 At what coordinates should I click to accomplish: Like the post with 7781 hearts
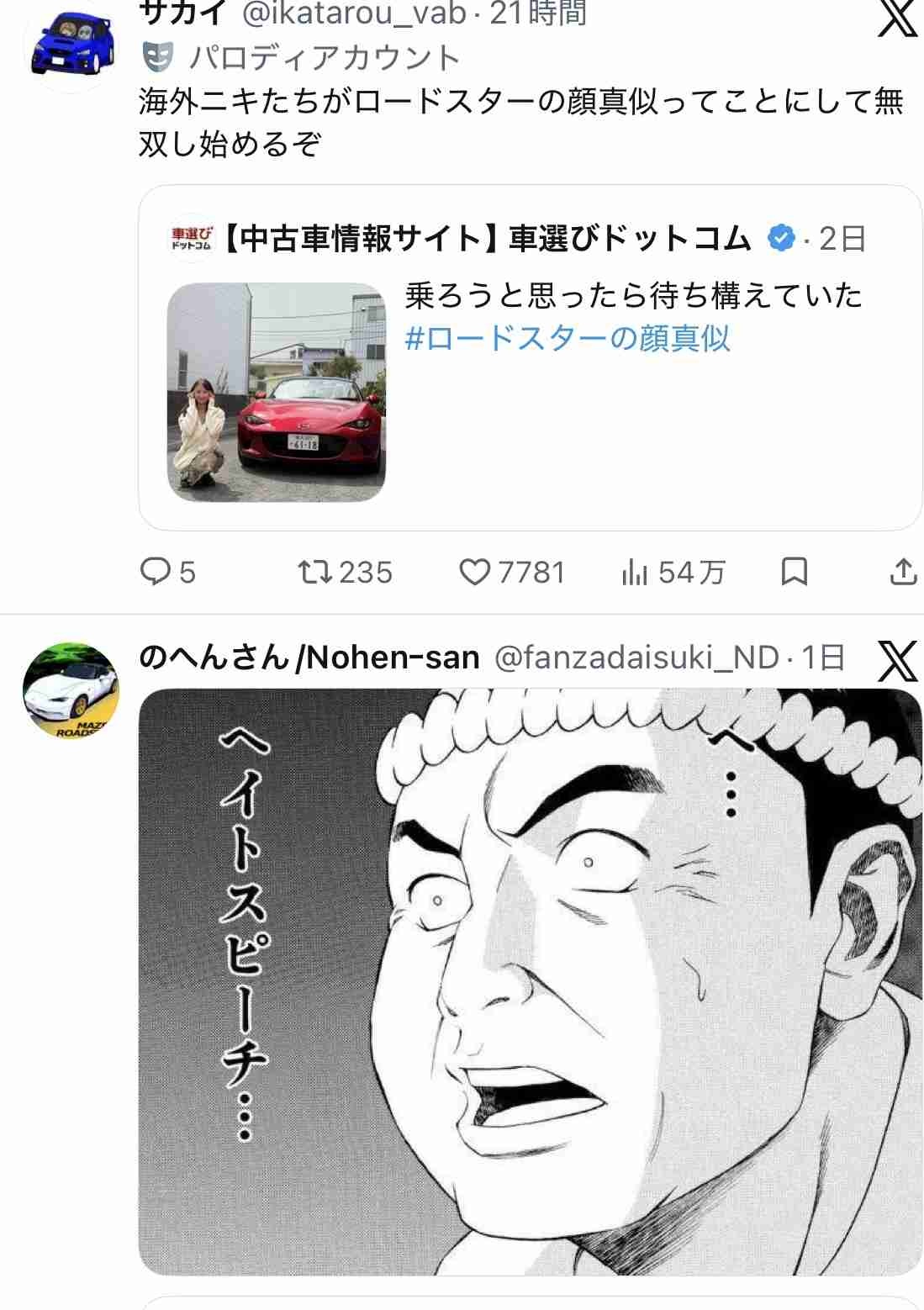[475, 573]
